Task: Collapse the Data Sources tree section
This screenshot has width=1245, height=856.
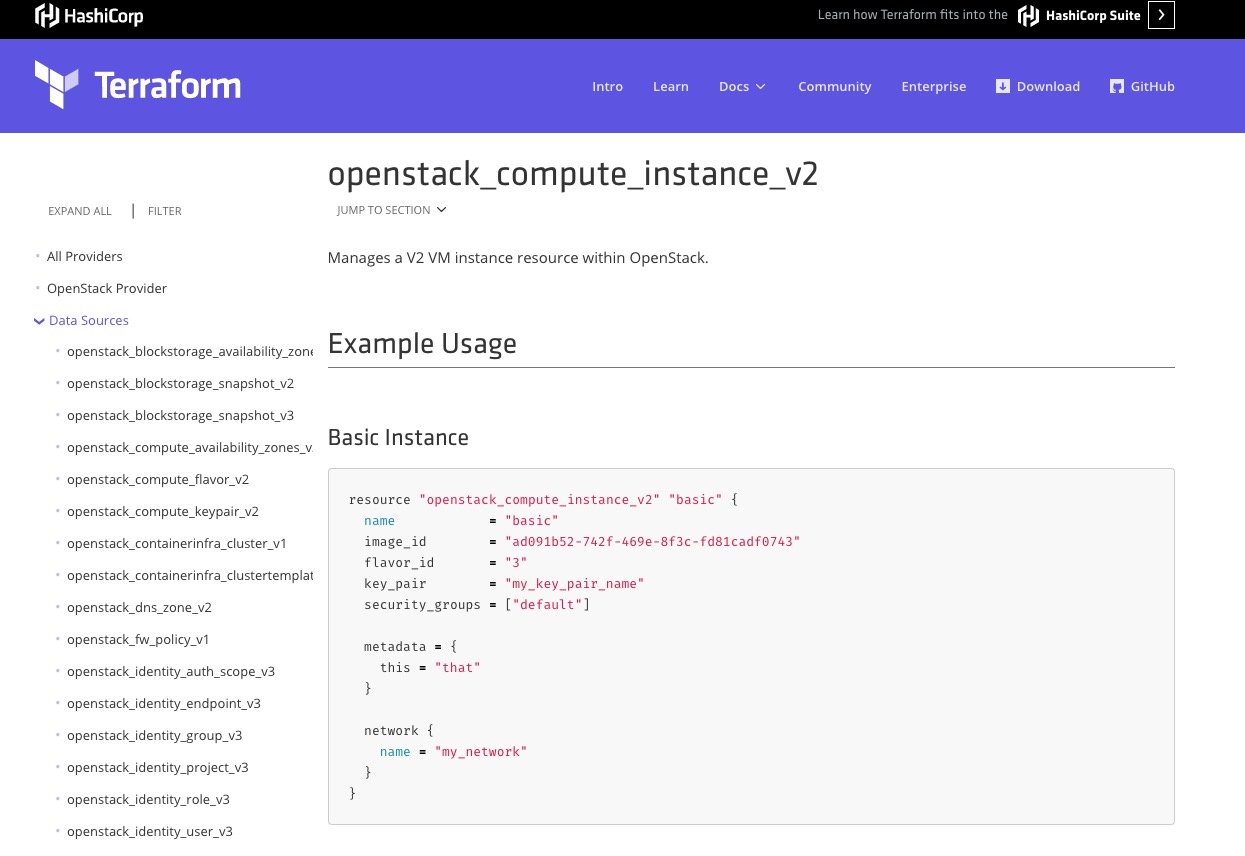Action: point(39,321)
